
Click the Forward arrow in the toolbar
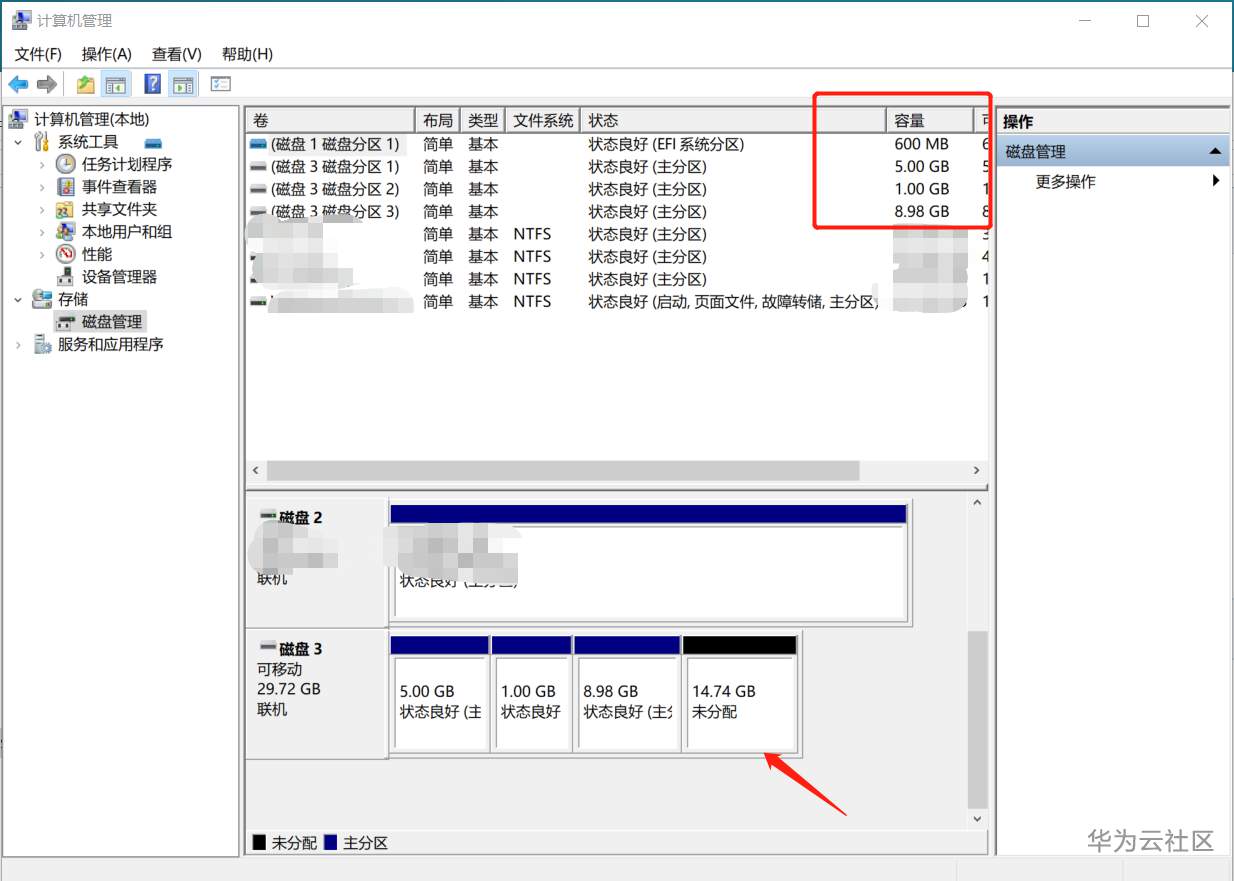tap(46, 84)
